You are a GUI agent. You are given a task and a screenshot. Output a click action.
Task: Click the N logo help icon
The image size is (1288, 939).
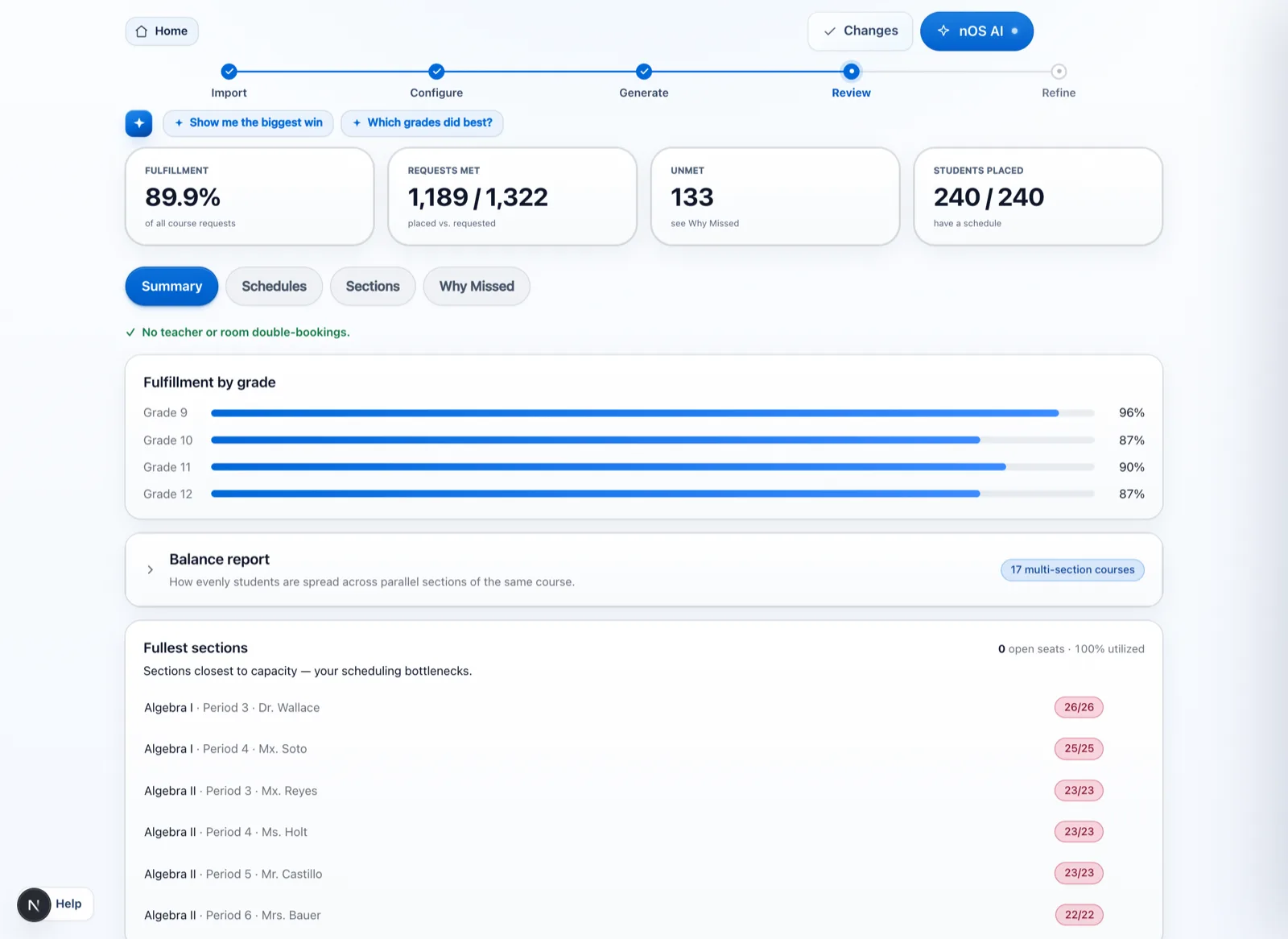34,904
